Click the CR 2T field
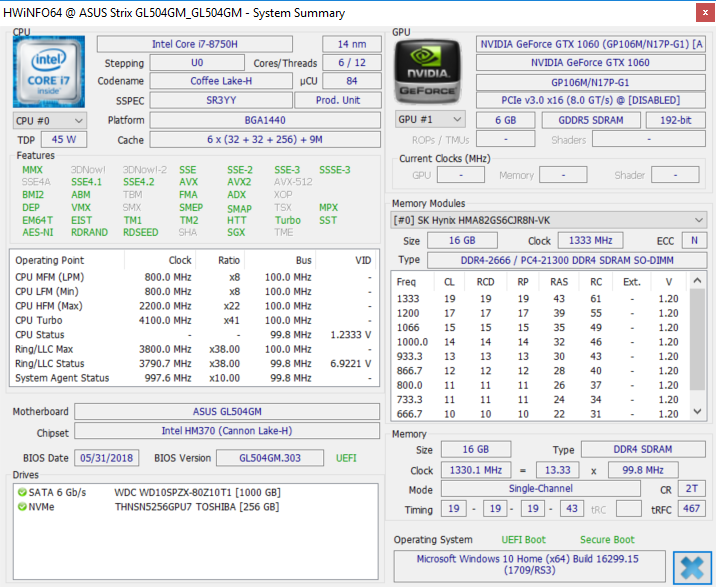Image resolution: width=716 pixels, height=587 pixels. 691,489
